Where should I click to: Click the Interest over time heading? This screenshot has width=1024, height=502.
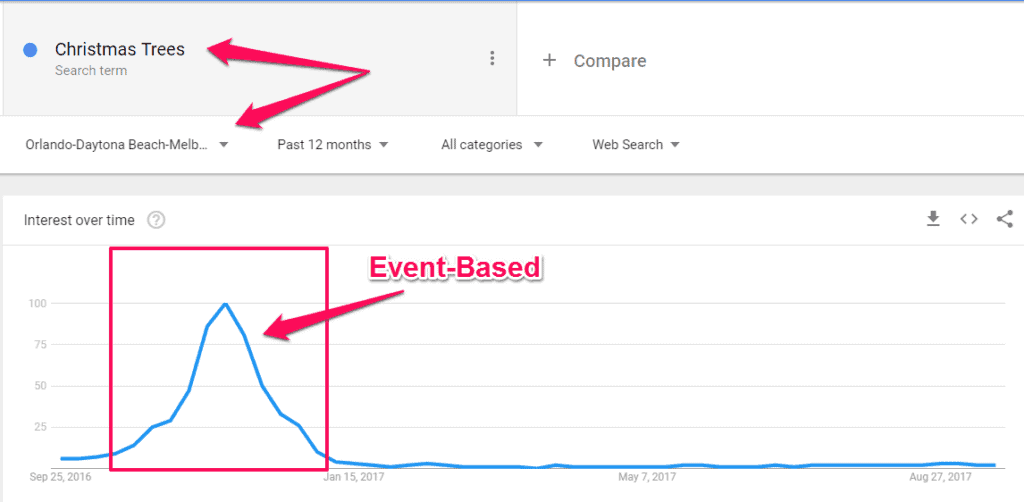pyautogui.click(x=79, y=221)
